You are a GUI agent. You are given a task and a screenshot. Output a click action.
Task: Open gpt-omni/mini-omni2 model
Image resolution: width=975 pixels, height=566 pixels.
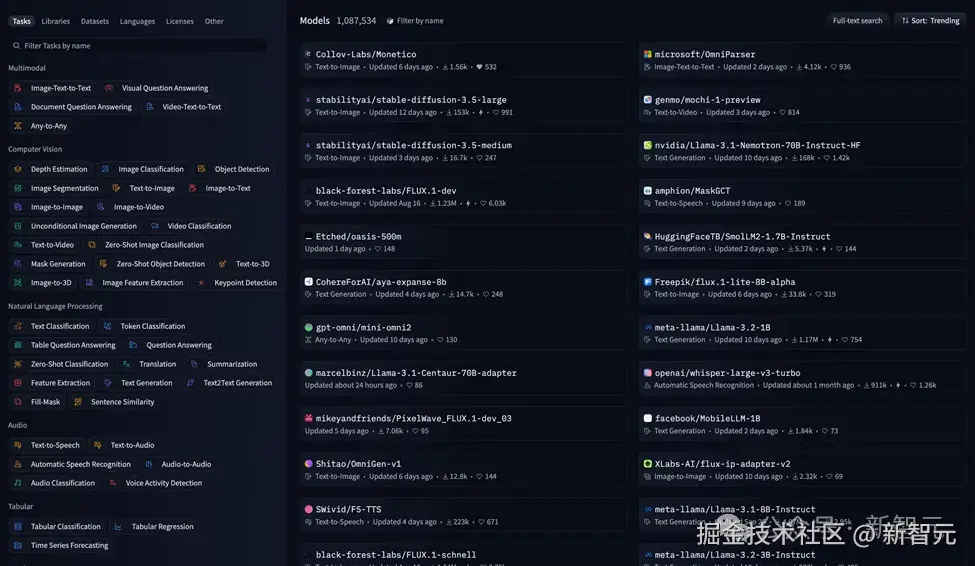tap(463, 333)
